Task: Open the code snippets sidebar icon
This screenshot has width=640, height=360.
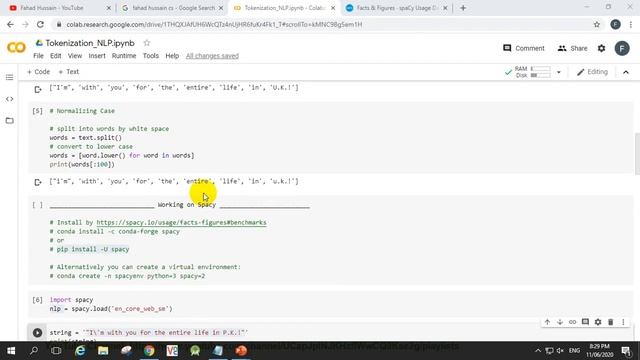Action: 9,99
